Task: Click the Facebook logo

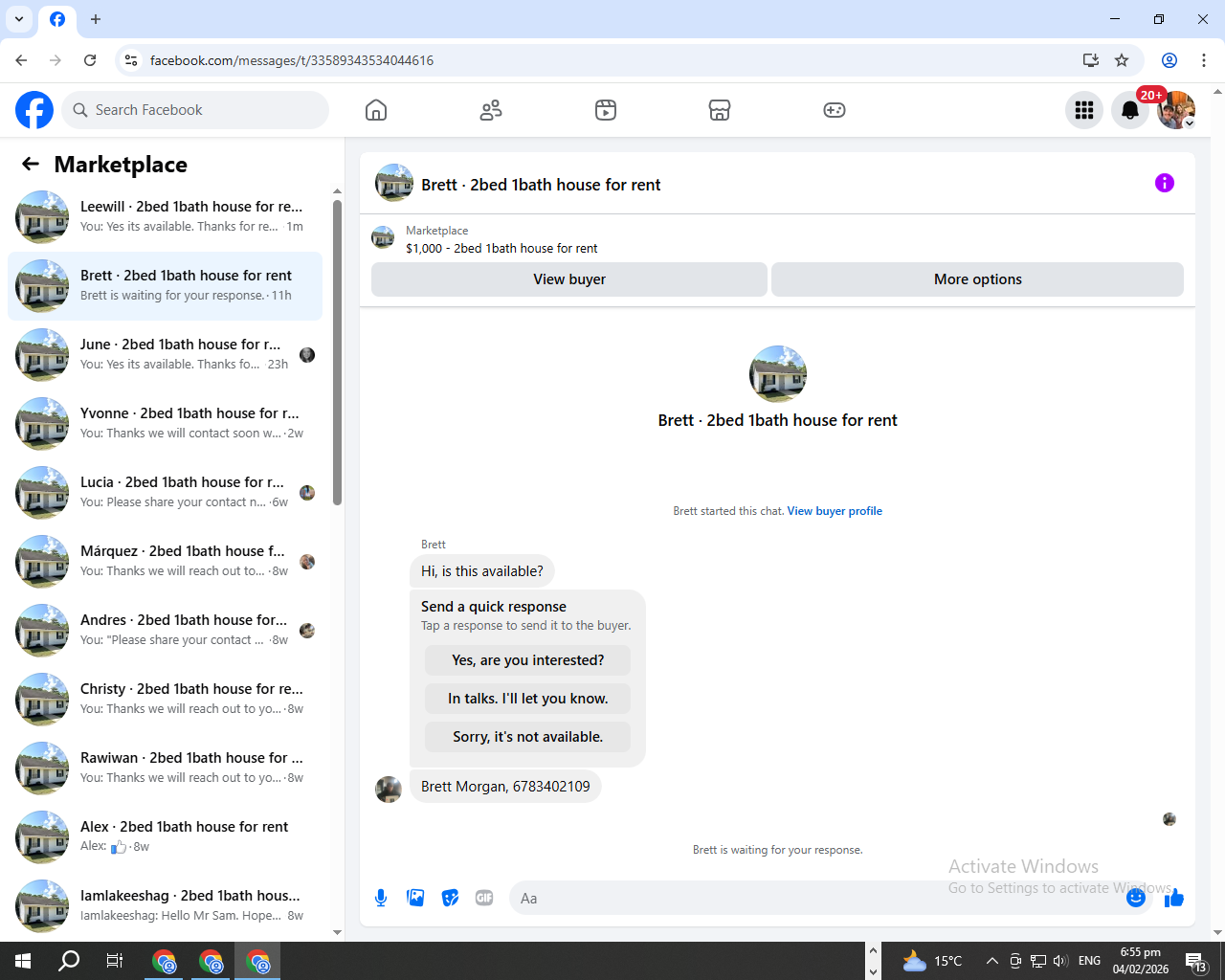Action: click(34, 110)
